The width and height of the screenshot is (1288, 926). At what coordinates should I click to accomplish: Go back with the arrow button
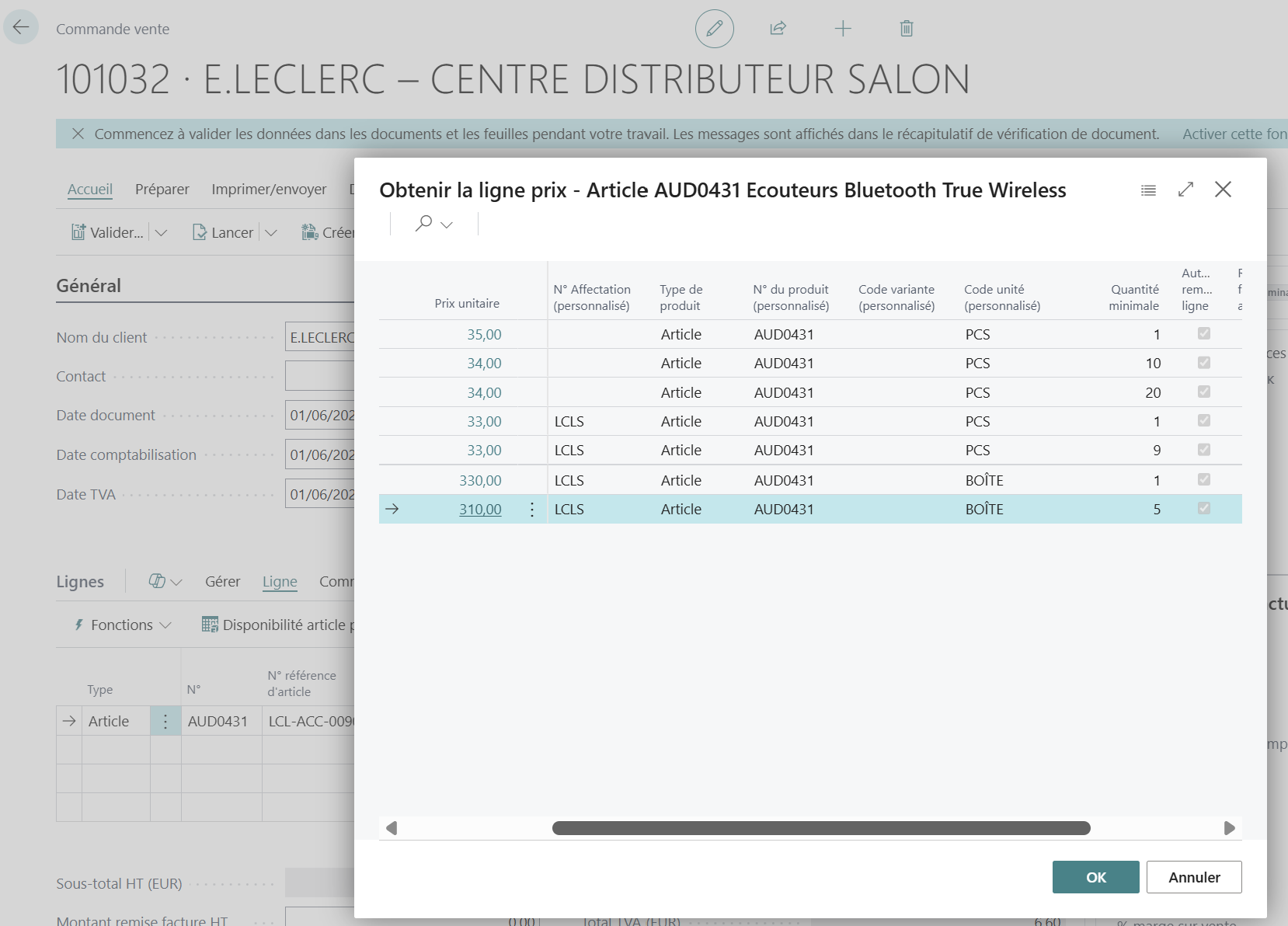coord(21,27)
